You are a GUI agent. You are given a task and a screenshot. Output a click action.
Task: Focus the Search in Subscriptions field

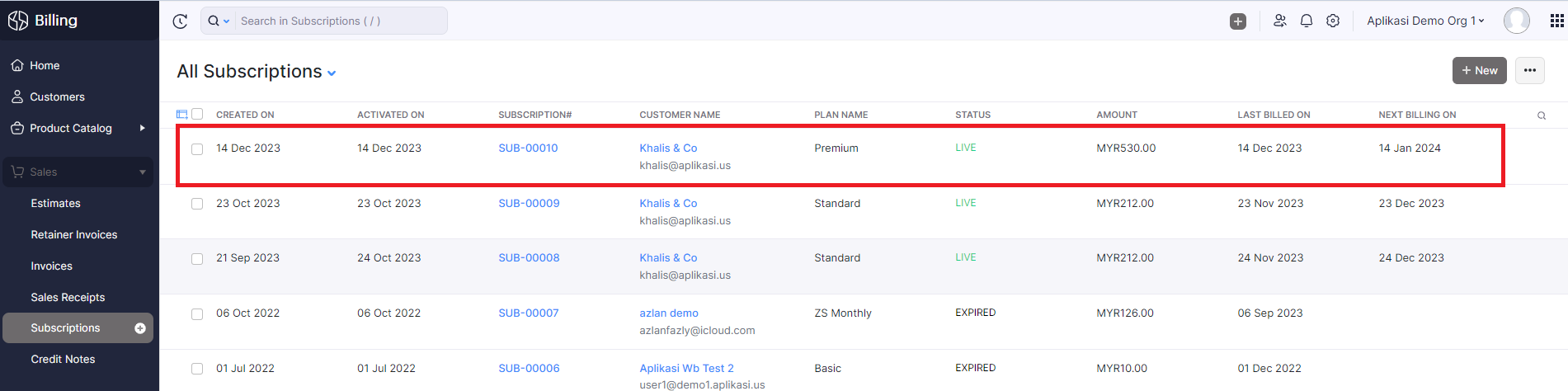[338, 21]
